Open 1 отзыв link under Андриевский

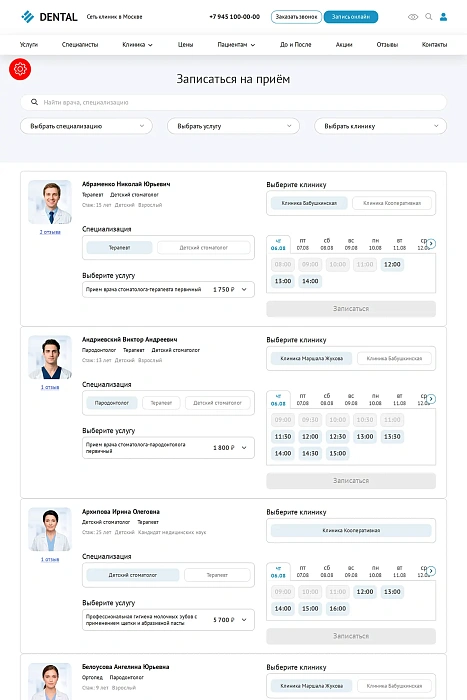tap(50, 387)
